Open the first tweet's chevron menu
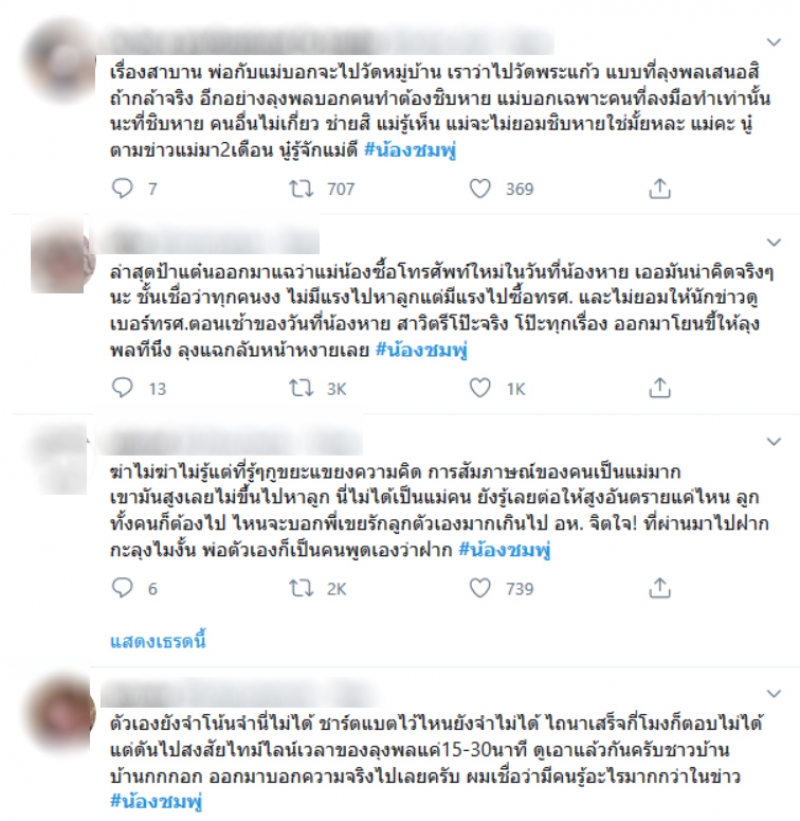This screenshot has width=800, height=821. [774, 42]
